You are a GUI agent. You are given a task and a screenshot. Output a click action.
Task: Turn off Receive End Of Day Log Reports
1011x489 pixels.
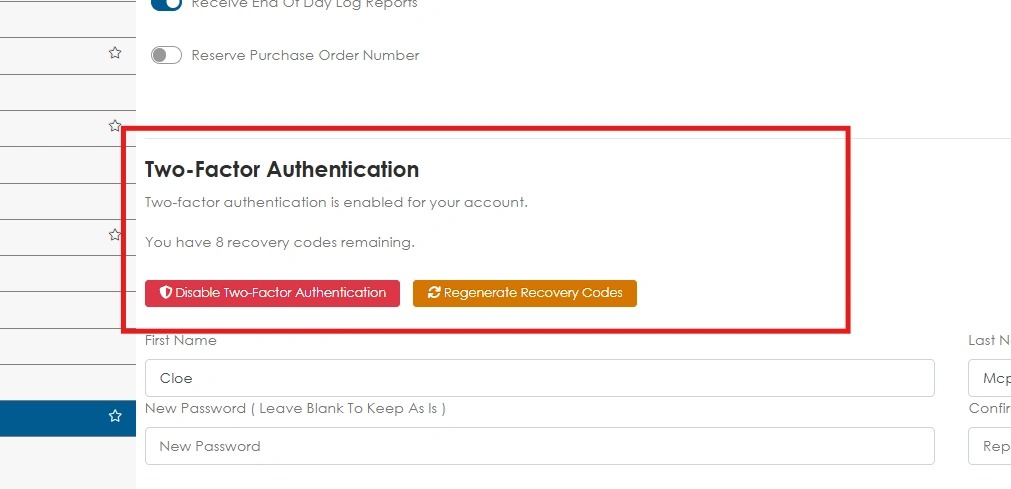(166, 4)
